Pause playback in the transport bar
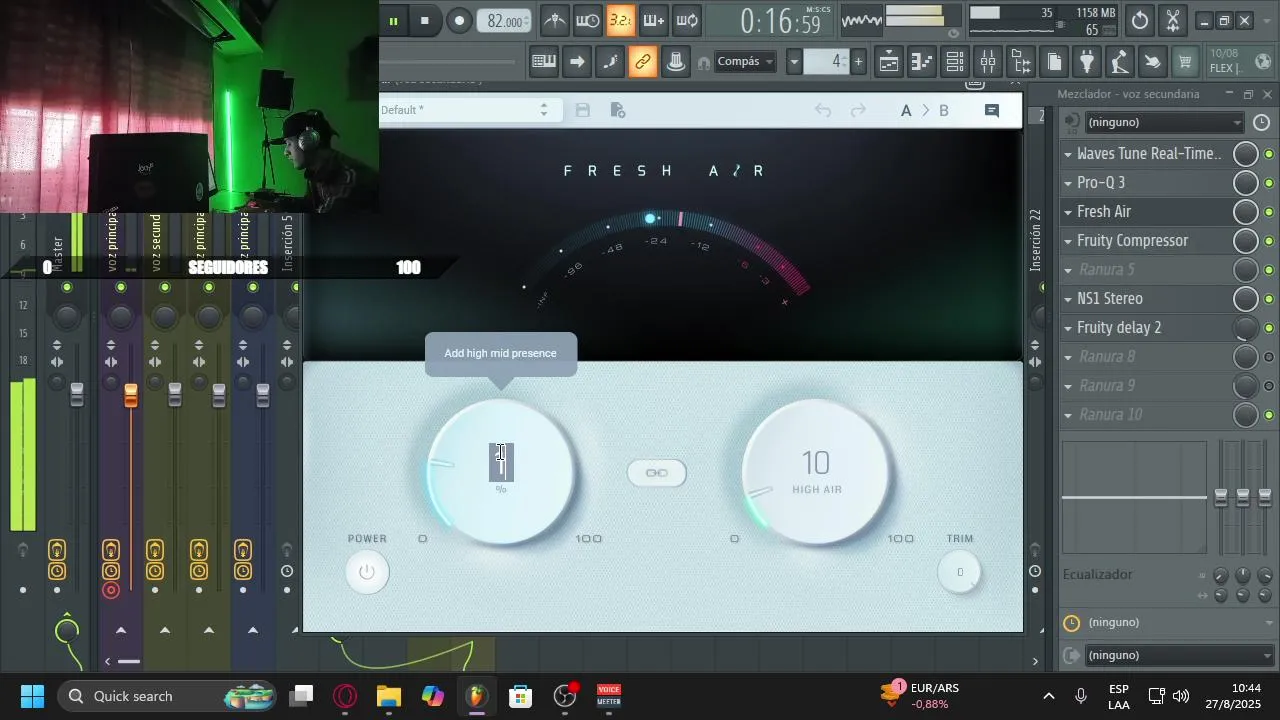The image size is (1280, 720). [393, 21]
